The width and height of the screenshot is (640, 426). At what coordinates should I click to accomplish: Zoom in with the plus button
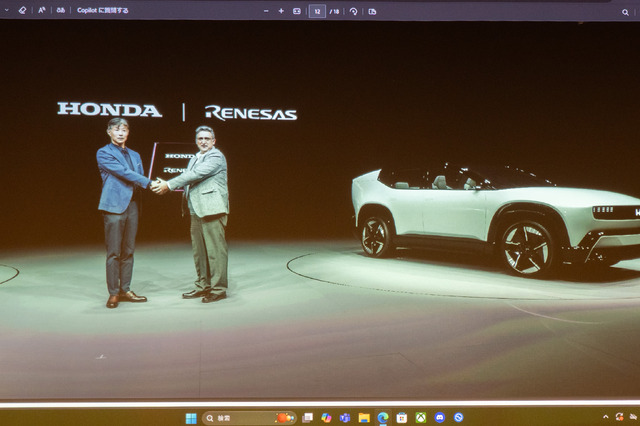coord(281,11)
